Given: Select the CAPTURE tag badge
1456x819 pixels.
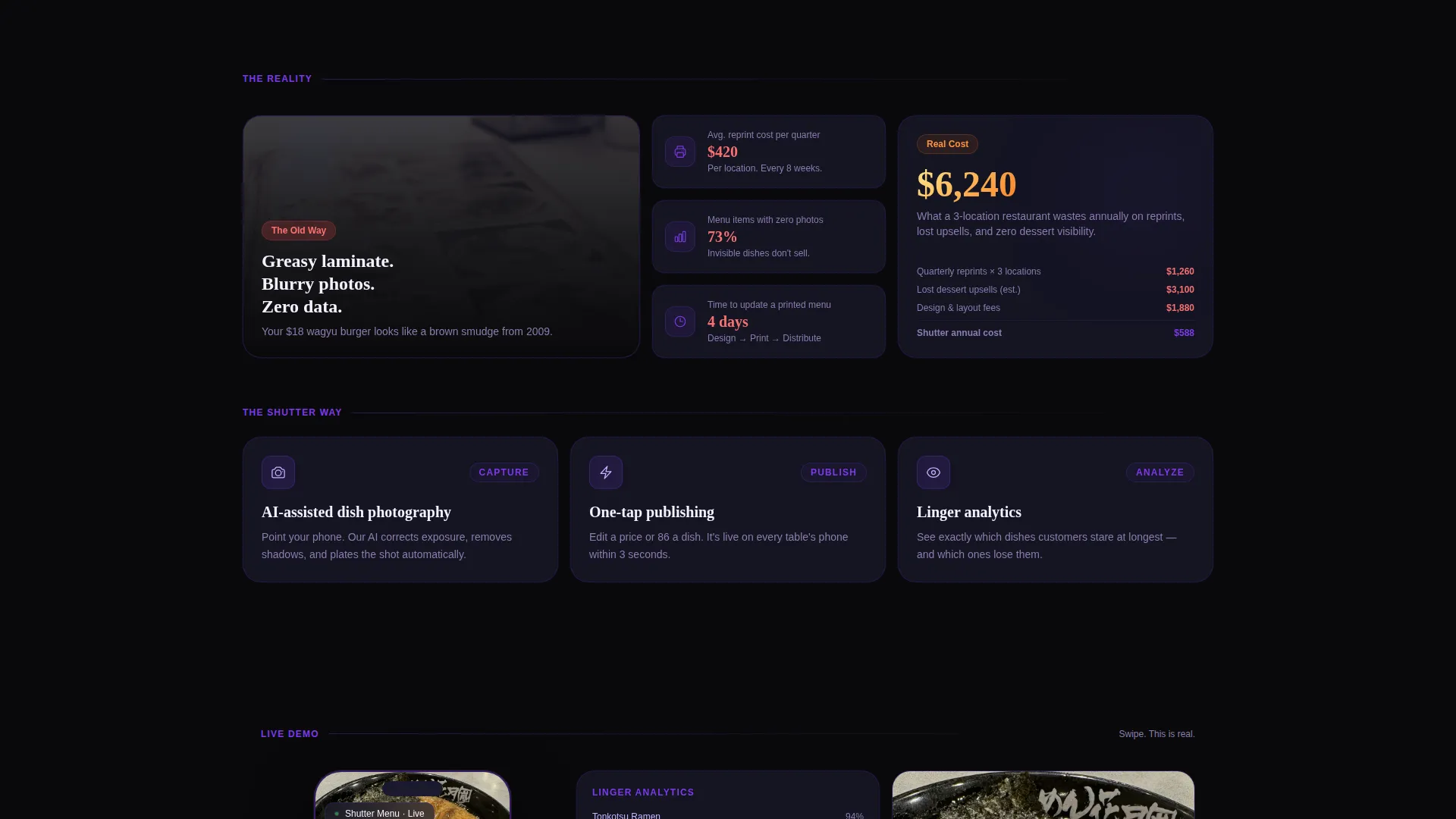Looking at the screenshot, I should pos(504,472).
